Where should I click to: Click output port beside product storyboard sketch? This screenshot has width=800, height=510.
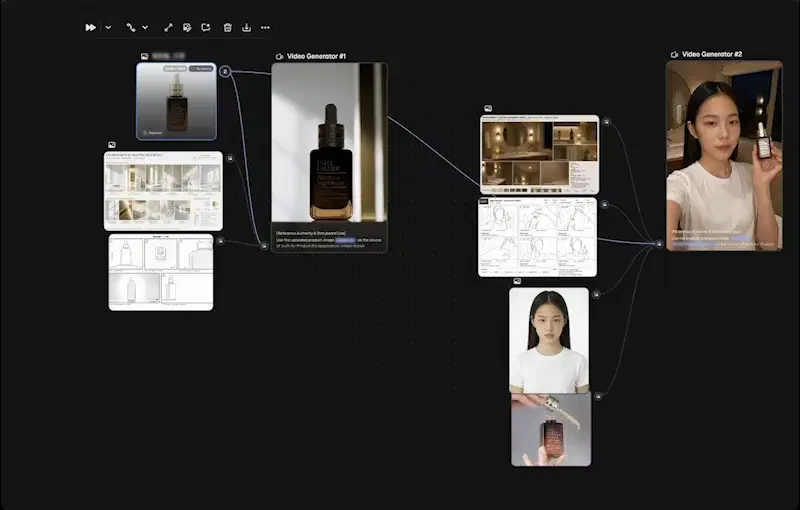220,241
